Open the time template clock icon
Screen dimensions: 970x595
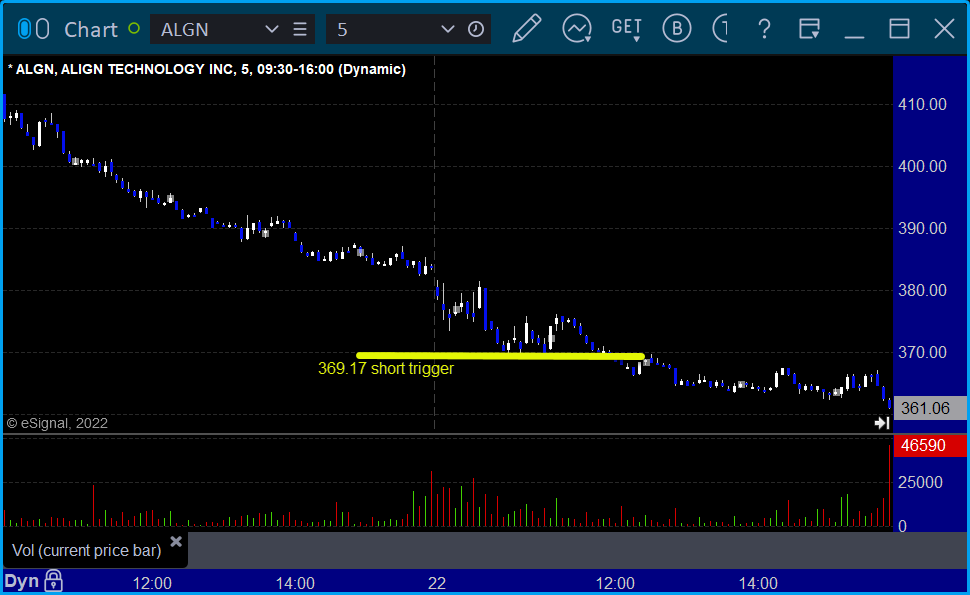[x=476, y=29]
